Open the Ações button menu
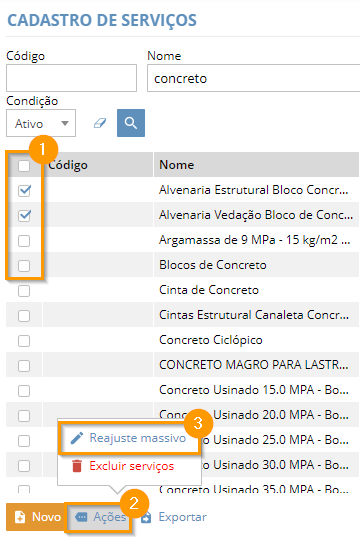Screen dimensions: 360x537 pos(100,517)
